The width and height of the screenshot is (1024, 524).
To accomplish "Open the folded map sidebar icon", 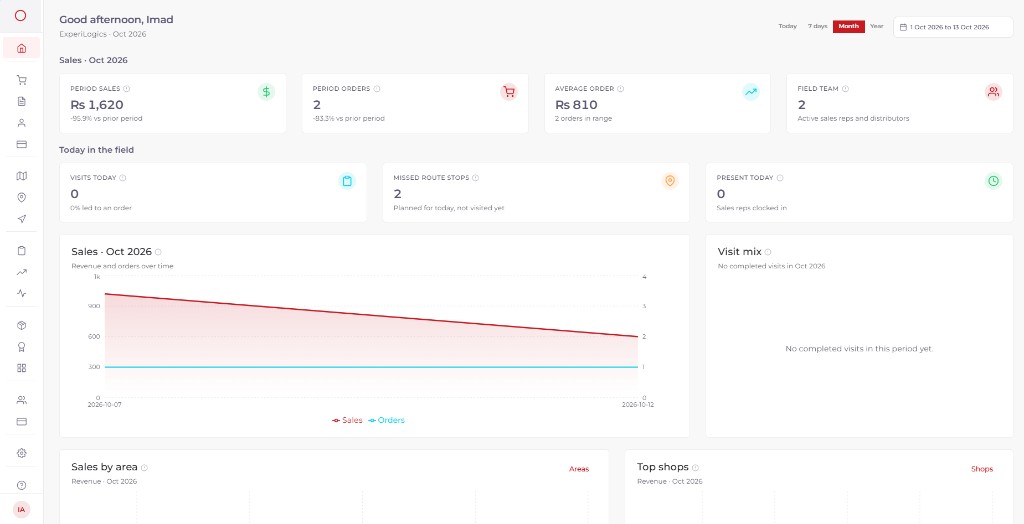I will tap(22, 176).
